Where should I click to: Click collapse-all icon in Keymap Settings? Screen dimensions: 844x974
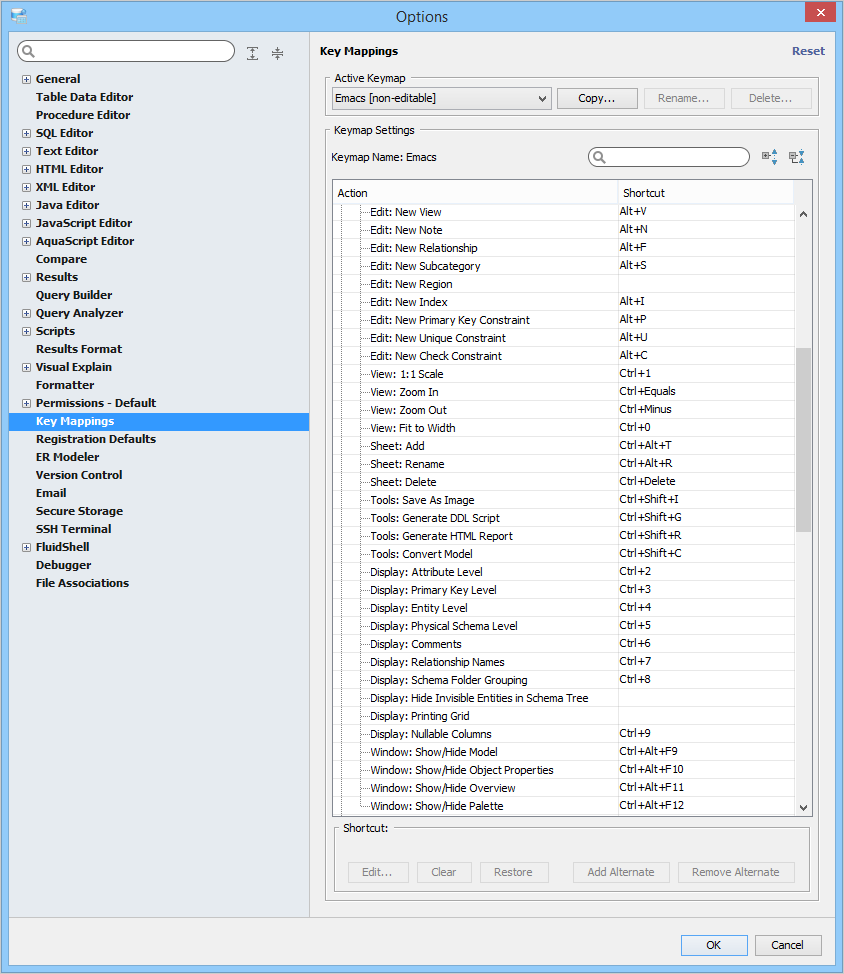[x=797, y=157]
